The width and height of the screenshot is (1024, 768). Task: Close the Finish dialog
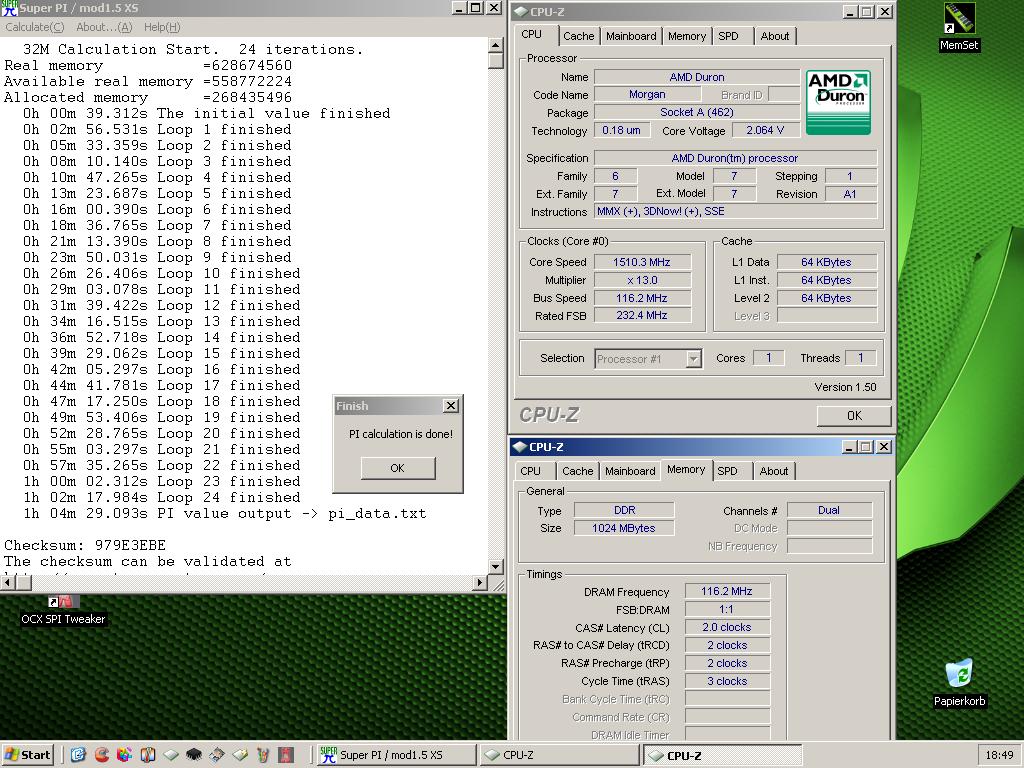click(x=451, y=406)
